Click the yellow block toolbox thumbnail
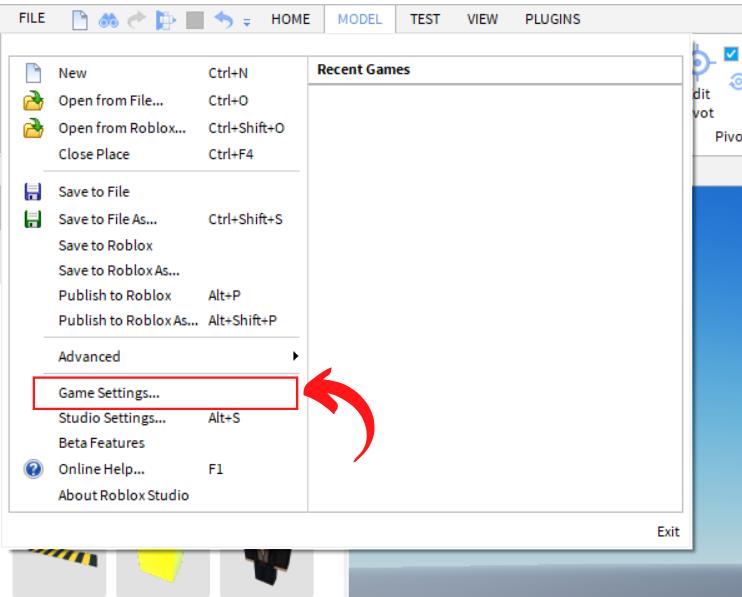This screenshot has width=742, height=597. coord(163,572)
